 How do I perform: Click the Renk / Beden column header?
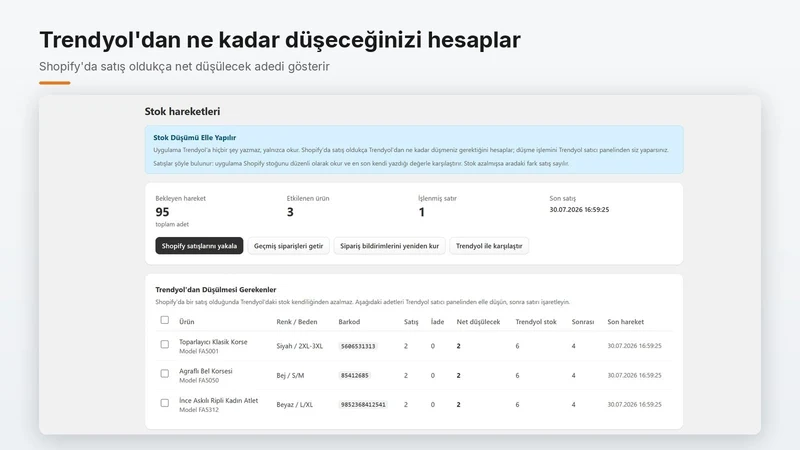297,322
